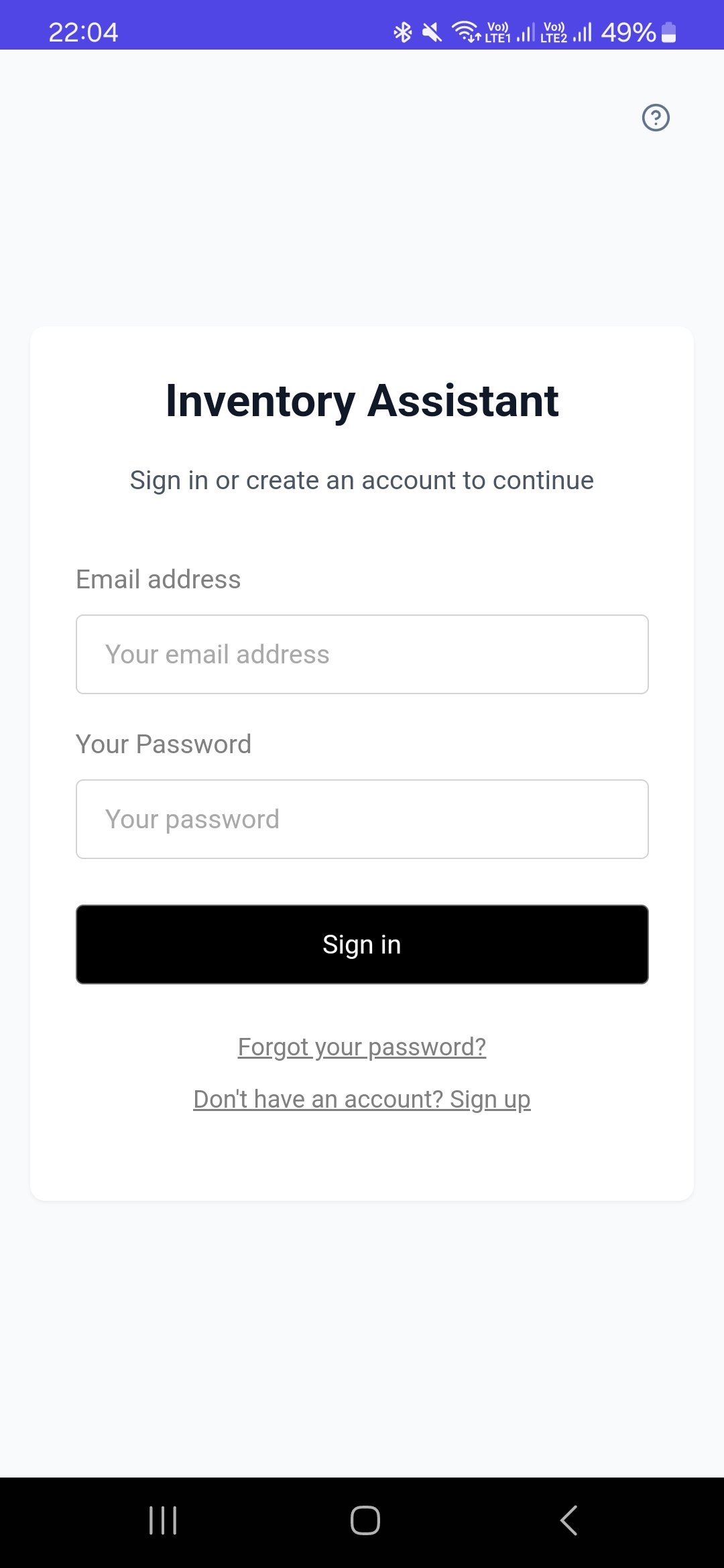
Task: Tap the battery icon in status bar
Action: point(668,32)
